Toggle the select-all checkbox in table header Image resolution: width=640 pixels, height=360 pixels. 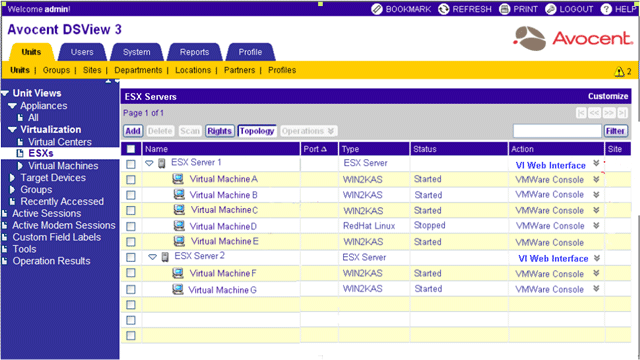(x=131, y=149)
